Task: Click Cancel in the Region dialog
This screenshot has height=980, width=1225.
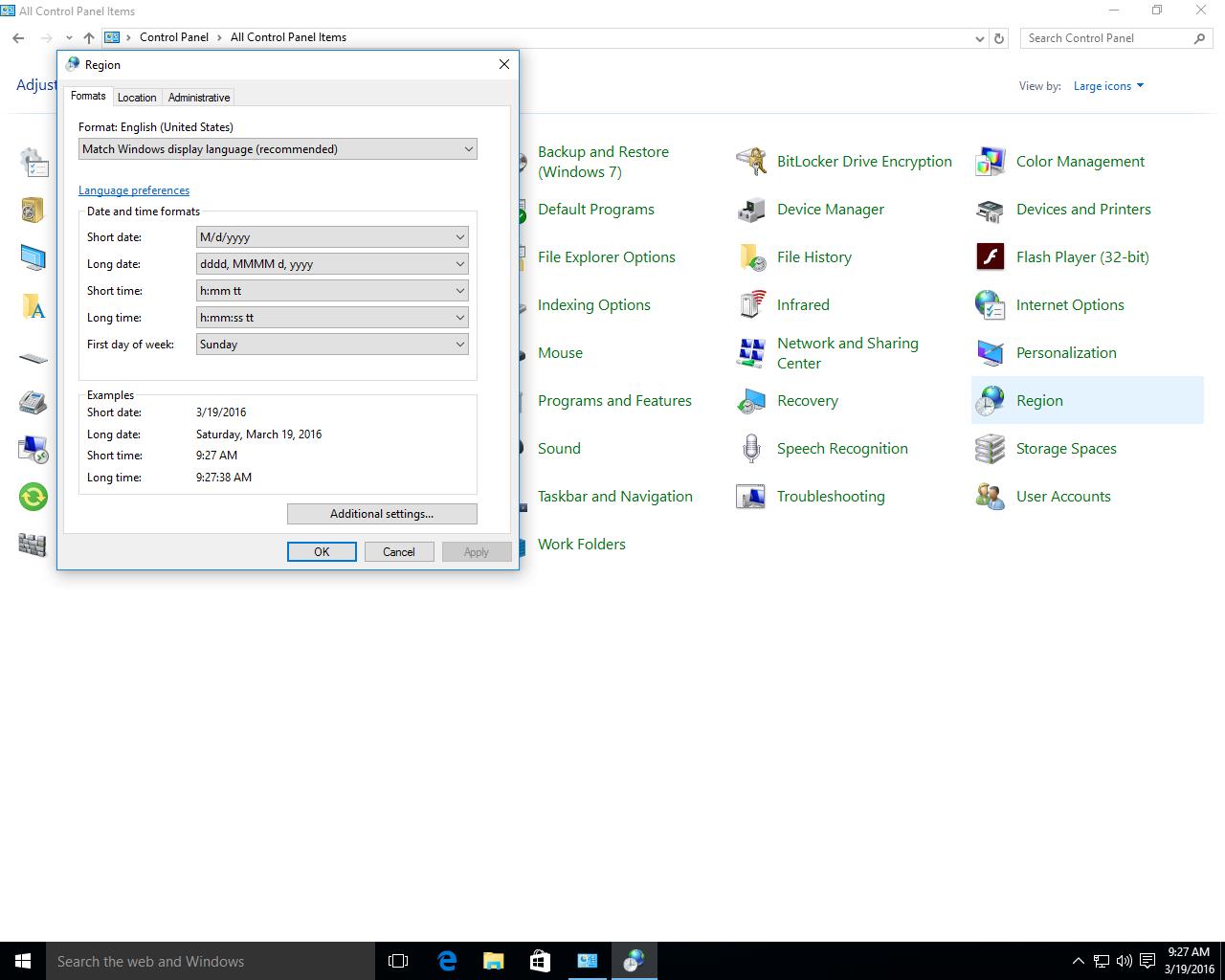Action: coord(399,552)
